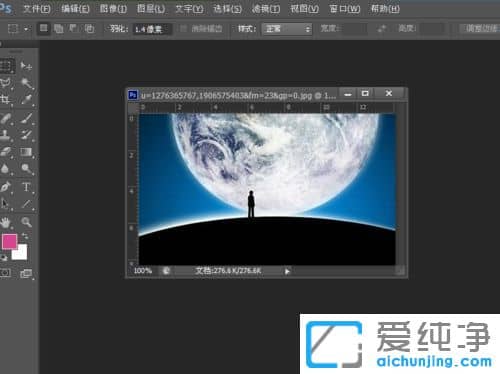Open the 滤镜(T) menu

coord(266,9)
